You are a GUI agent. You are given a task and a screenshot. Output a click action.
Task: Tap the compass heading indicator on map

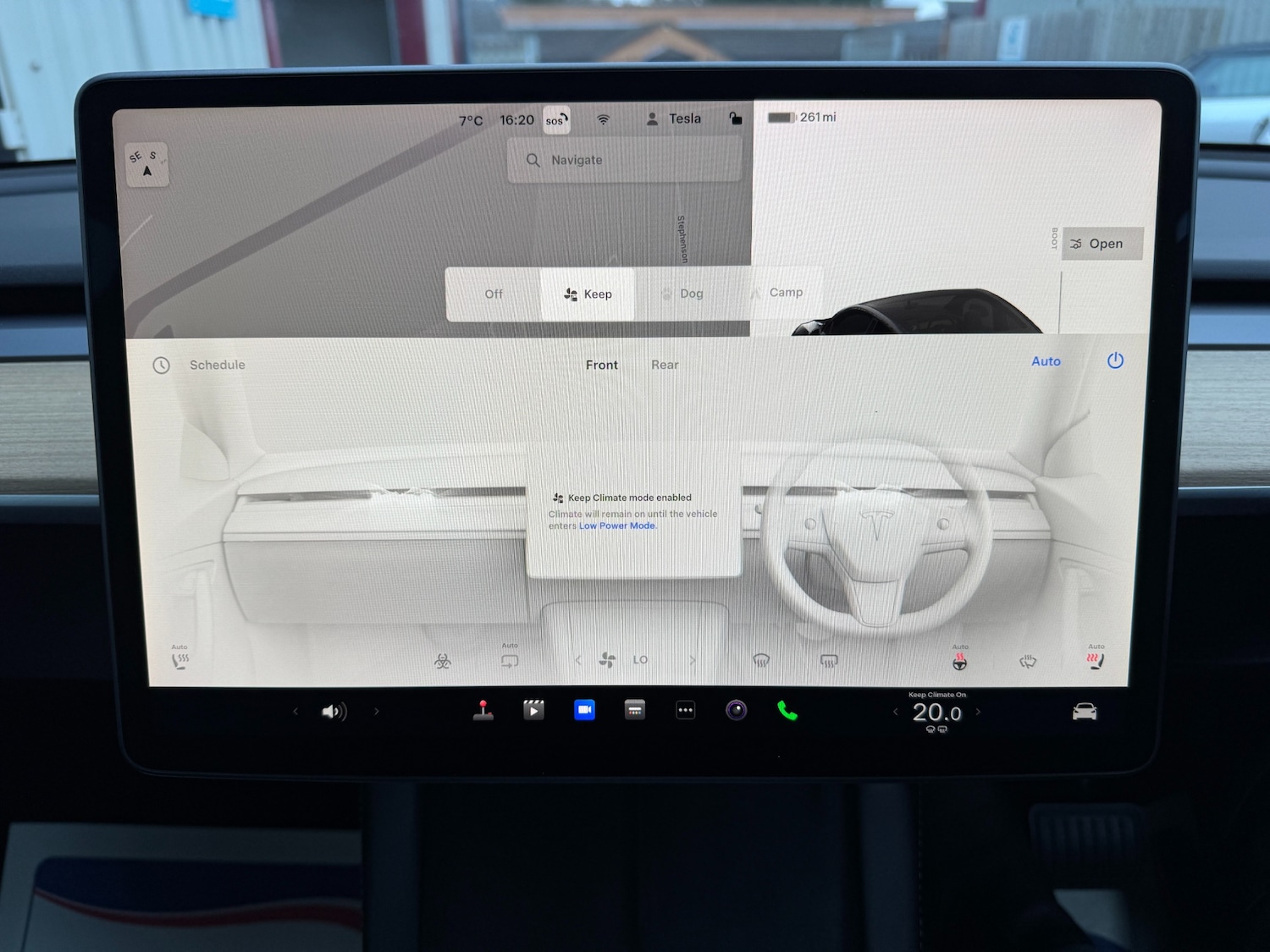[x=147, y=164]
